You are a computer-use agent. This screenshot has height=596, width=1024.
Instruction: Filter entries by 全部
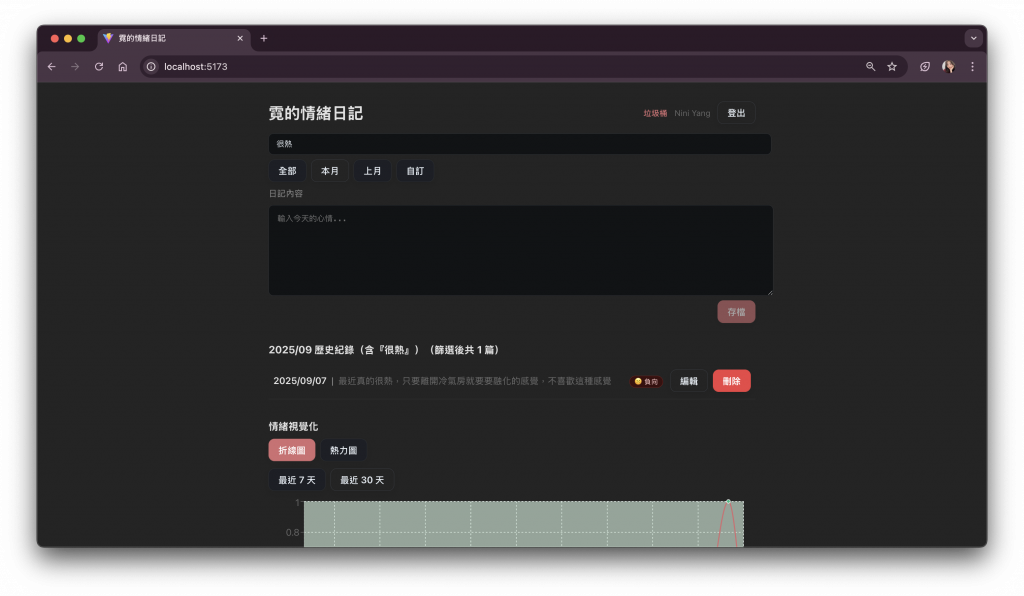coord(287,171)
